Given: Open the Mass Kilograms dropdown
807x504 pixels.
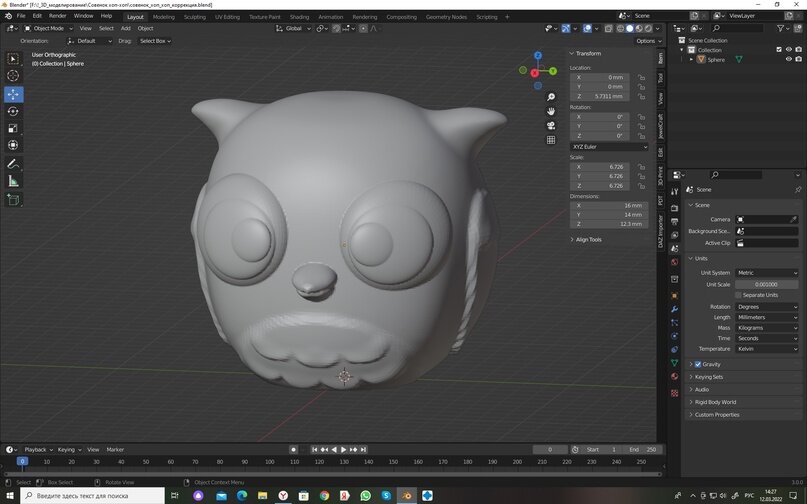Looking at the screenshot, I should click(766, 327).
